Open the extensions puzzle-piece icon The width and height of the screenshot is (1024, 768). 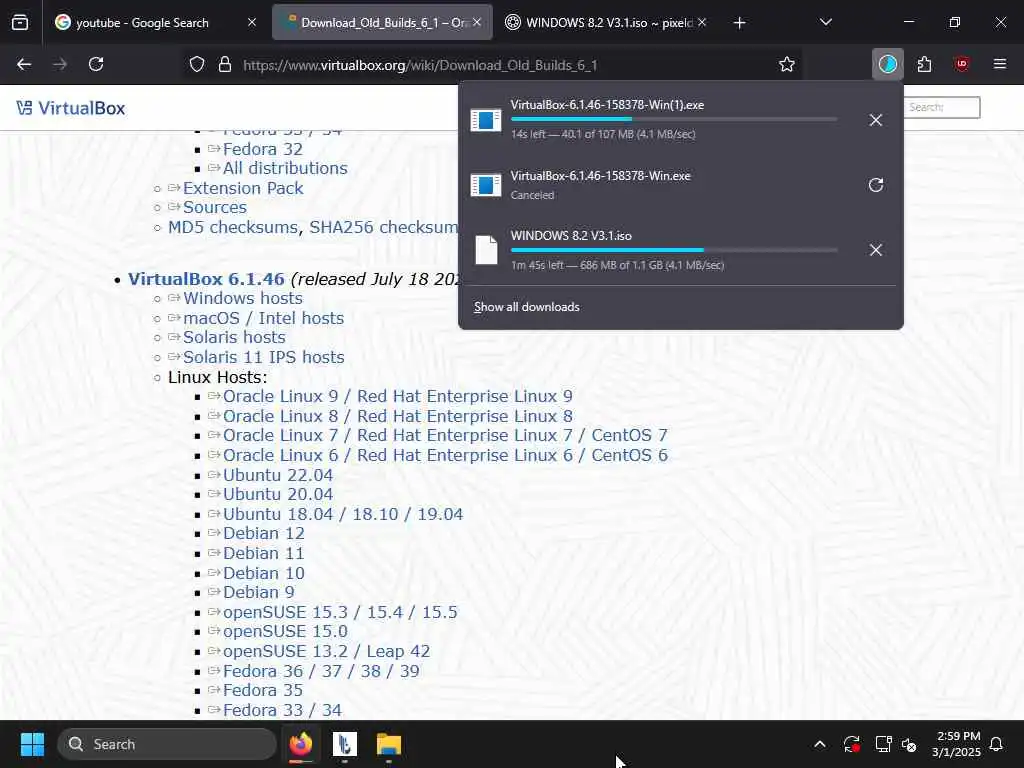(924, 64)
